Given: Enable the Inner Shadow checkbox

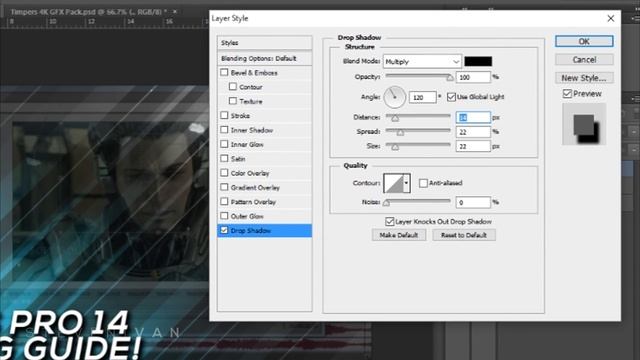Looking at the screenshot, I should pos(224,130).
